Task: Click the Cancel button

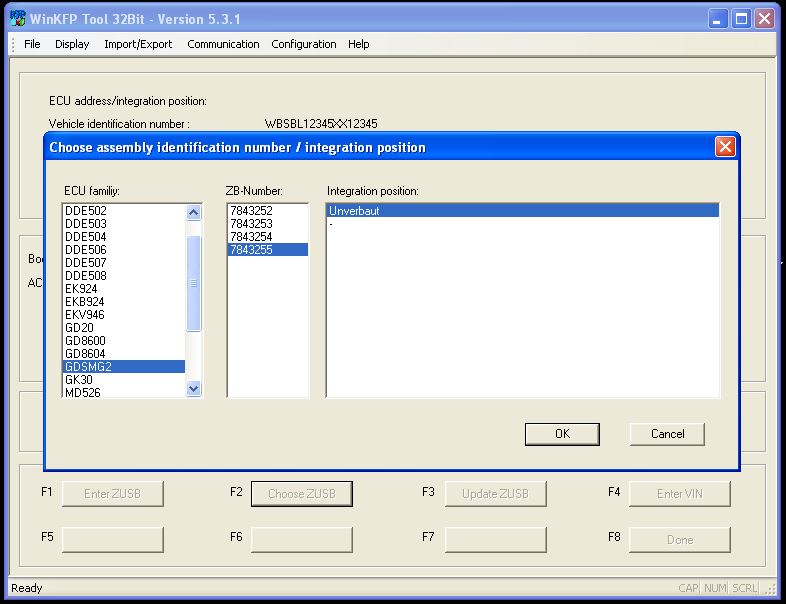Action: tap(667, 434)
